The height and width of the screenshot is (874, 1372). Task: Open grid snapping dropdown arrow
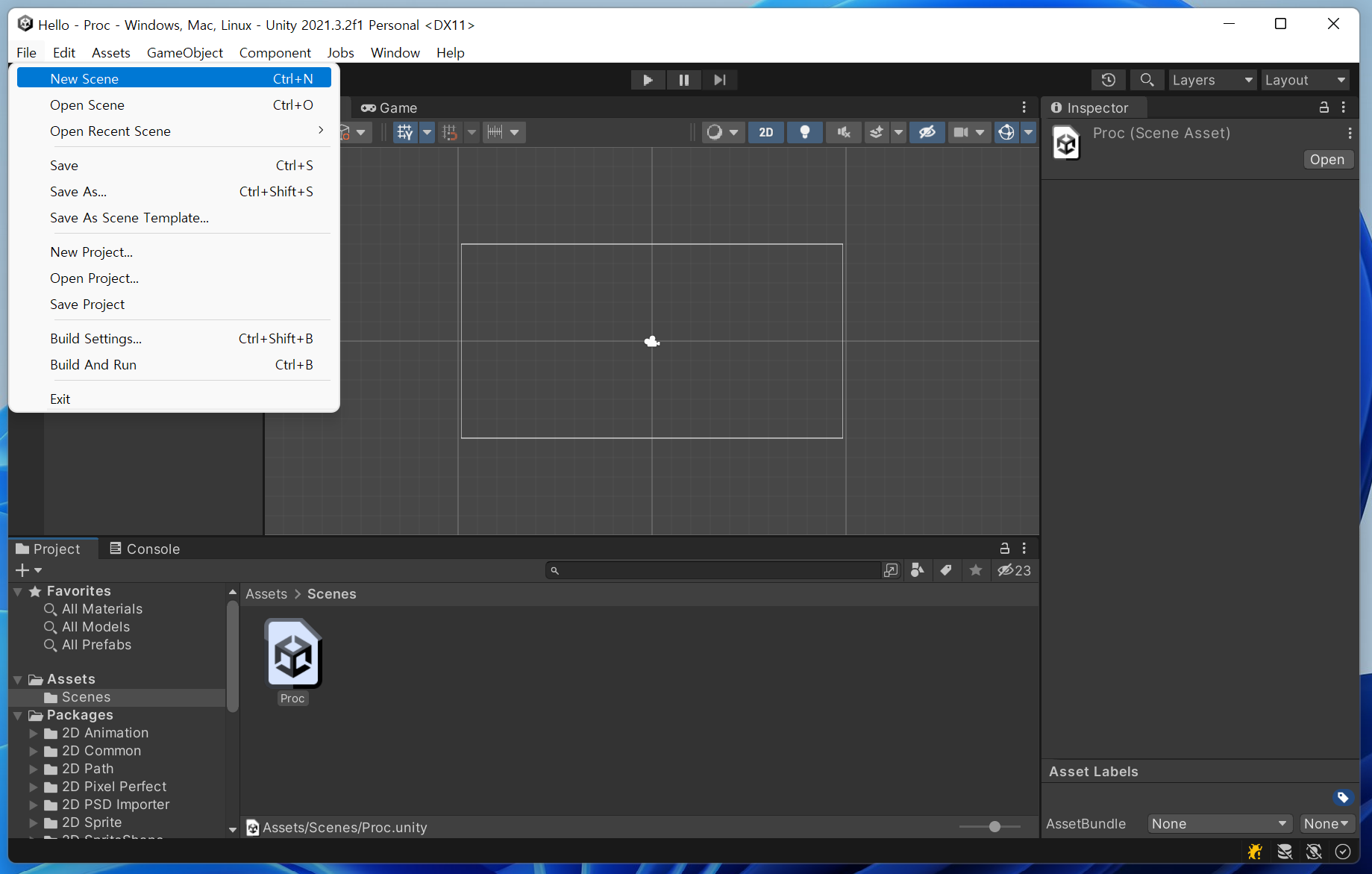click(427, 132)
